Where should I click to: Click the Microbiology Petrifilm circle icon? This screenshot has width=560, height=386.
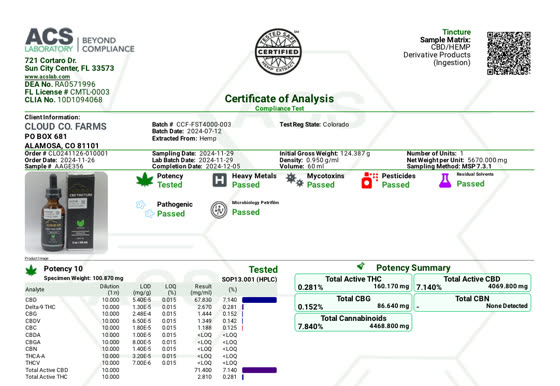(x=219, y=210)
